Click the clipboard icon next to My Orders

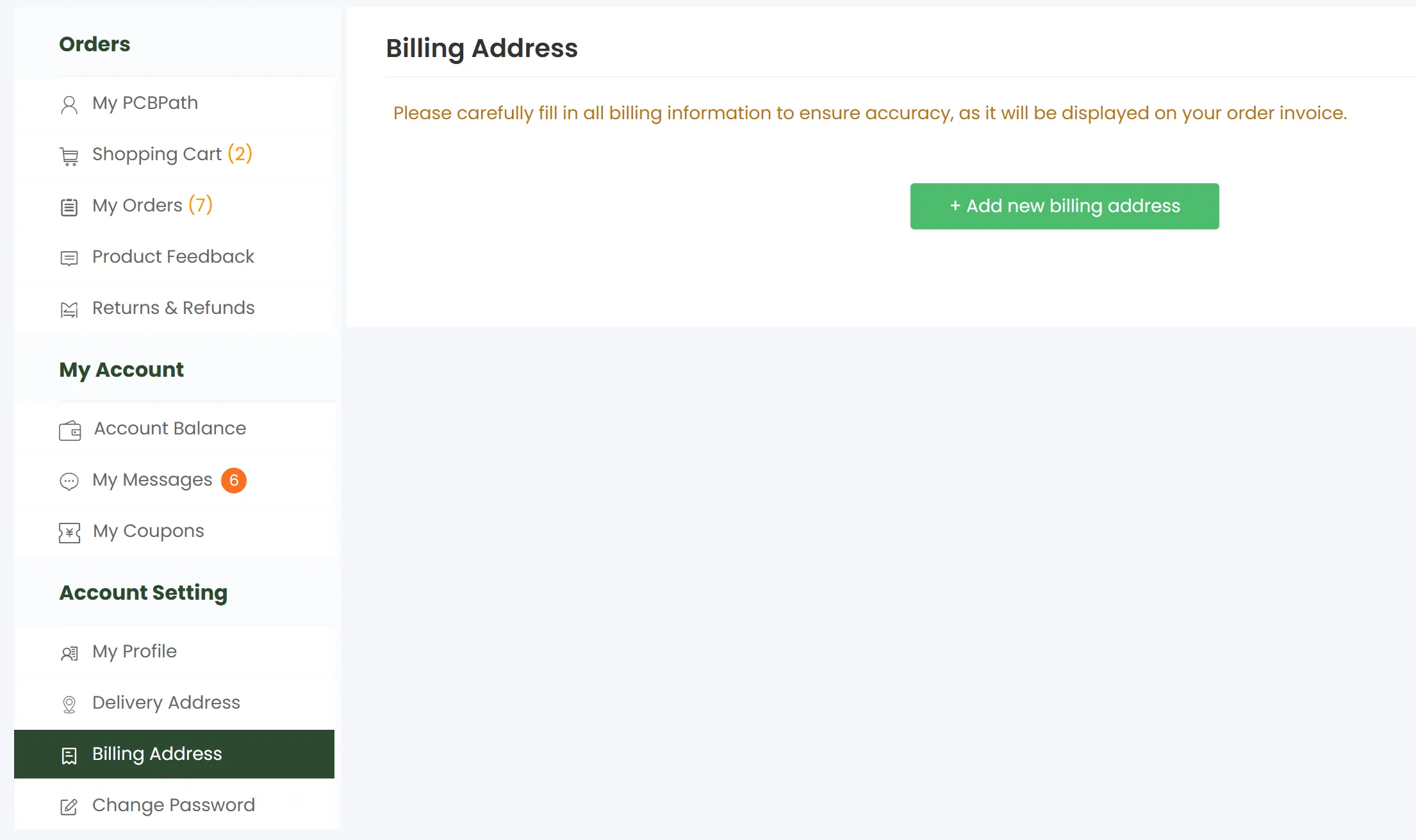click(x=69, y=207)
